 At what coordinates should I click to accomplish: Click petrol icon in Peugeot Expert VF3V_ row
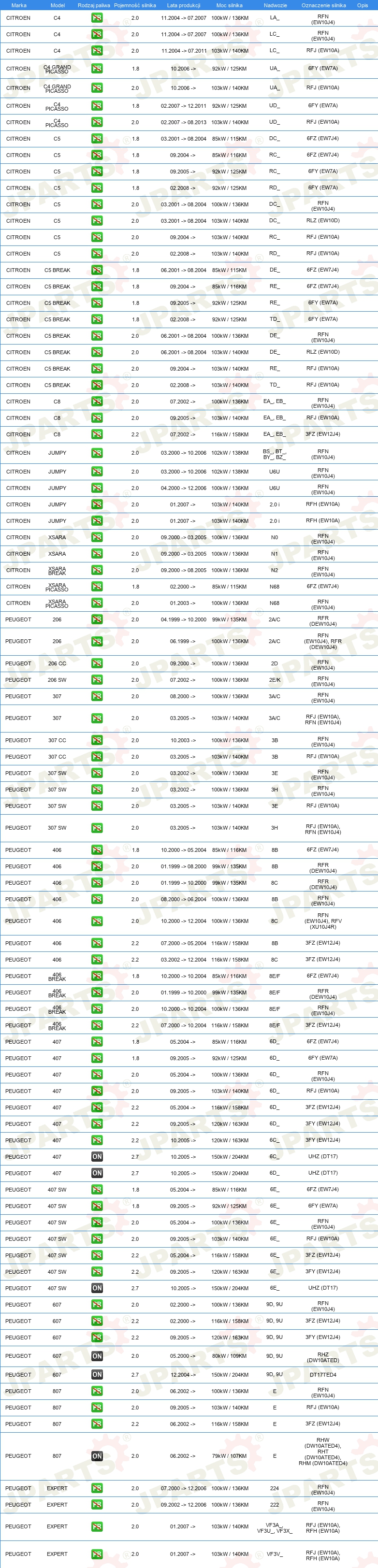pos(97,1554)
